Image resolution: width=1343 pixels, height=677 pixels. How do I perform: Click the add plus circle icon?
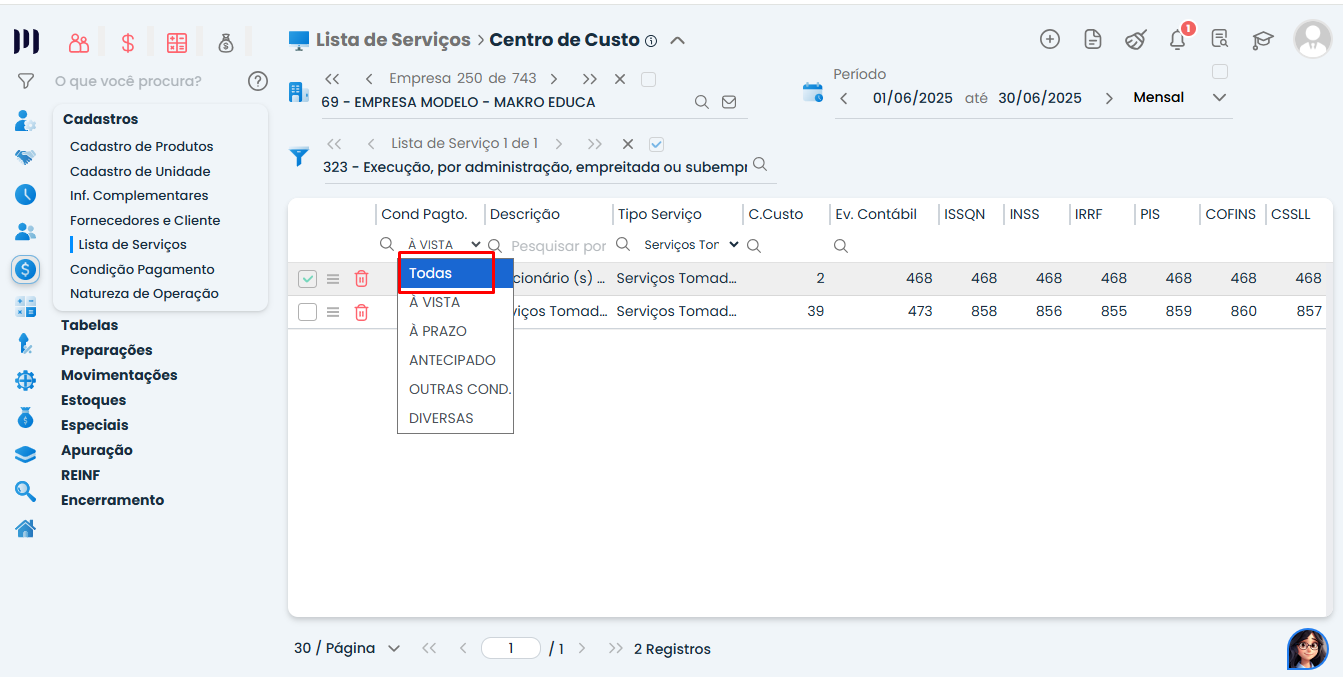pos(1050,39)
